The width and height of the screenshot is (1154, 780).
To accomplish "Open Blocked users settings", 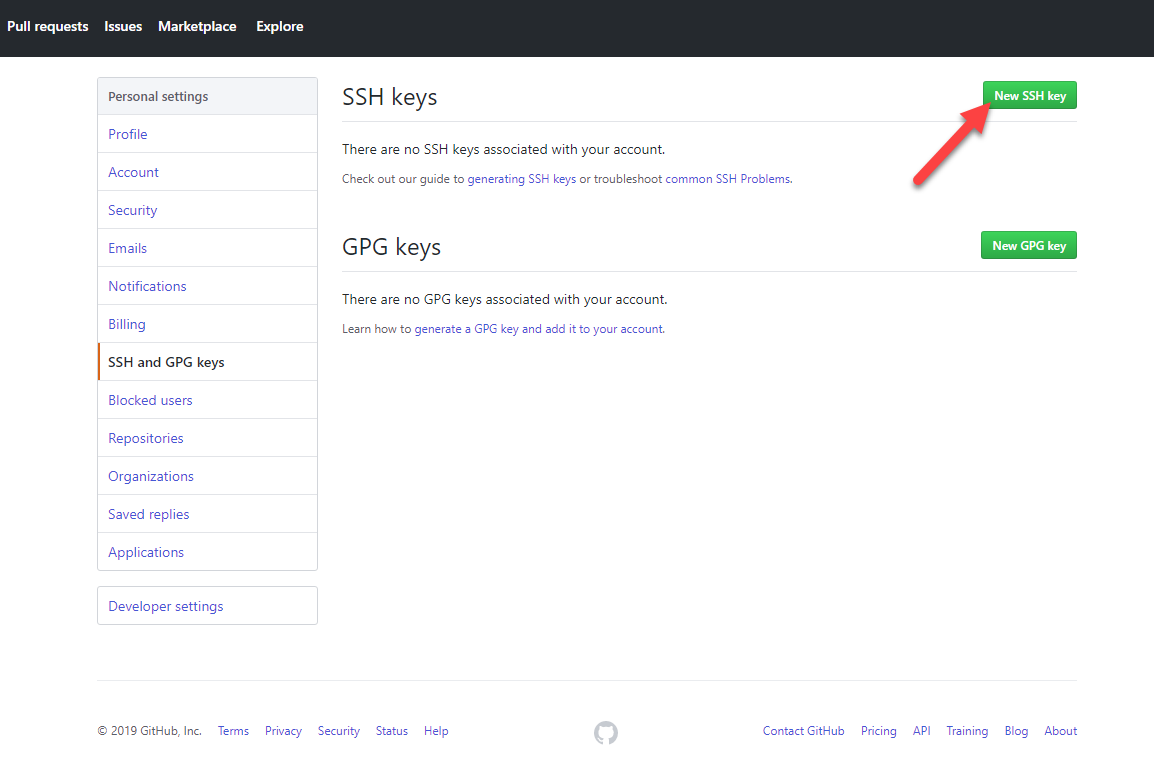I will click(x=208, y=400).
